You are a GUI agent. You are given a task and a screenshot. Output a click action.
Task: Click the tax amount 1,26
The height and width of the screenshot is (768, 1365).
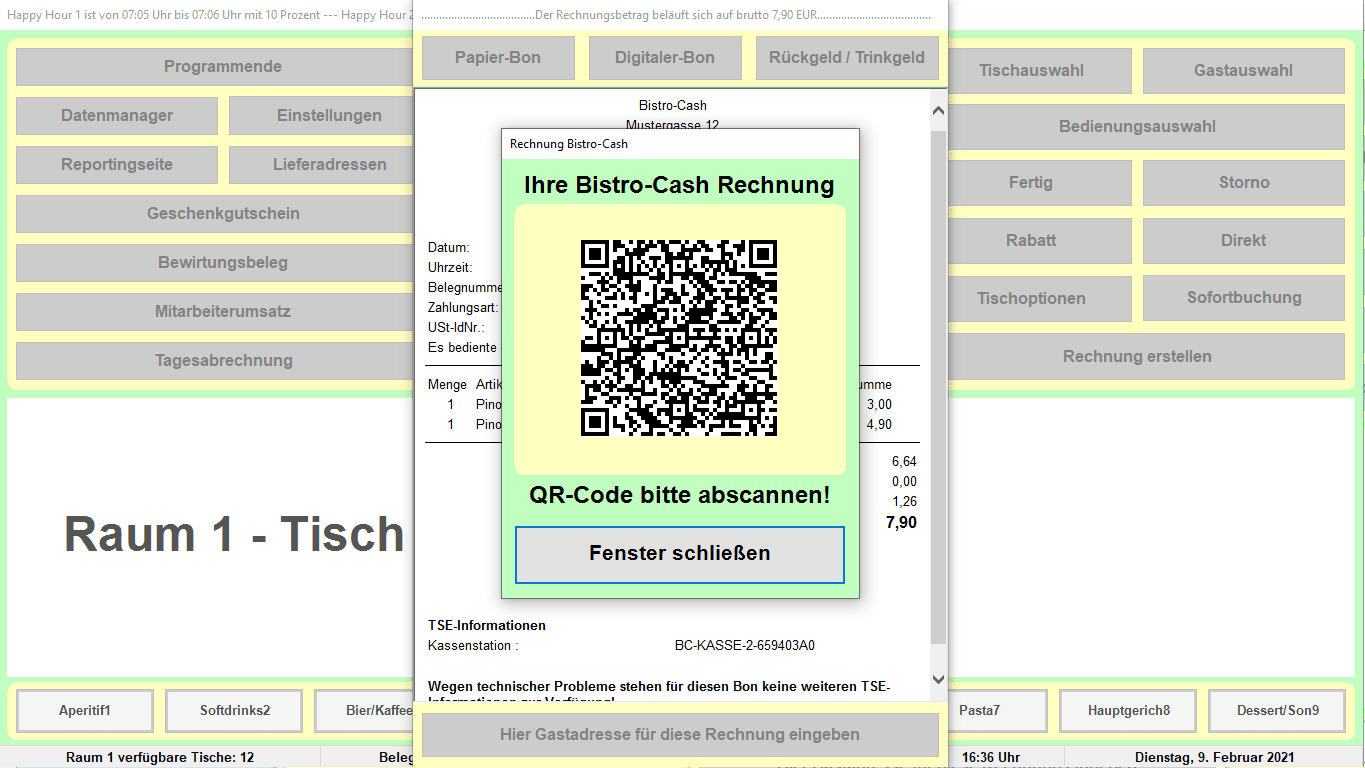pos(904,502)
